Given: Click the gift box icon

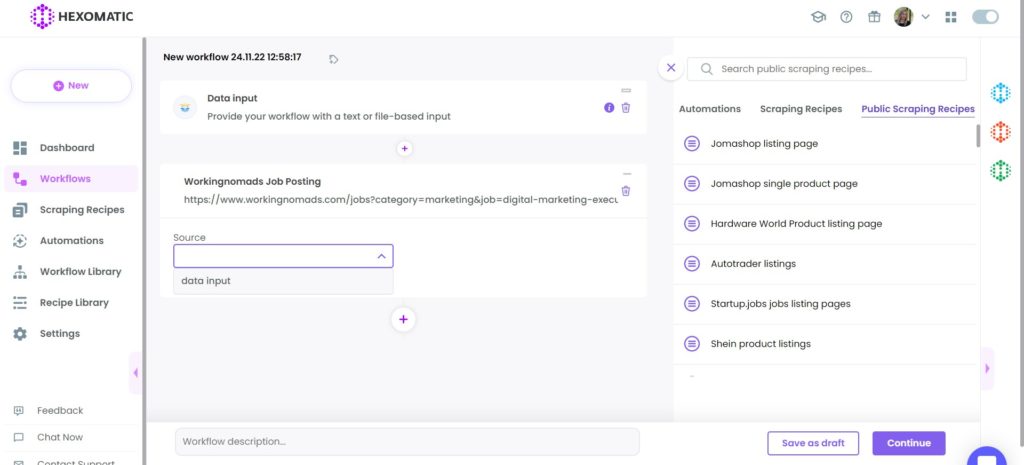Looking at the screenshot, I should click(874, 17).
